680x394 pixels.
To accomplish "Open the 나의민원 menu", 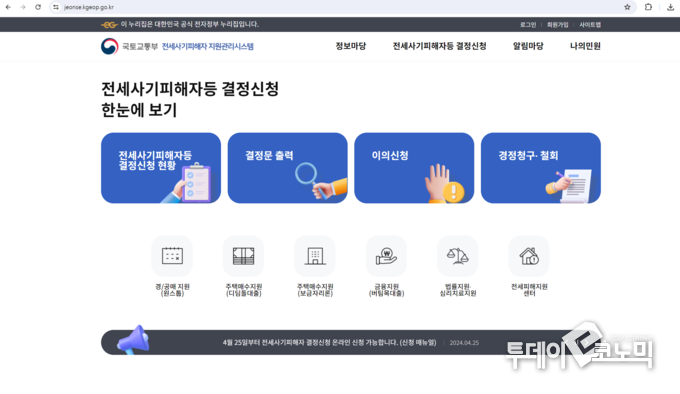I will pyautogui.click(x=585, y=46).
